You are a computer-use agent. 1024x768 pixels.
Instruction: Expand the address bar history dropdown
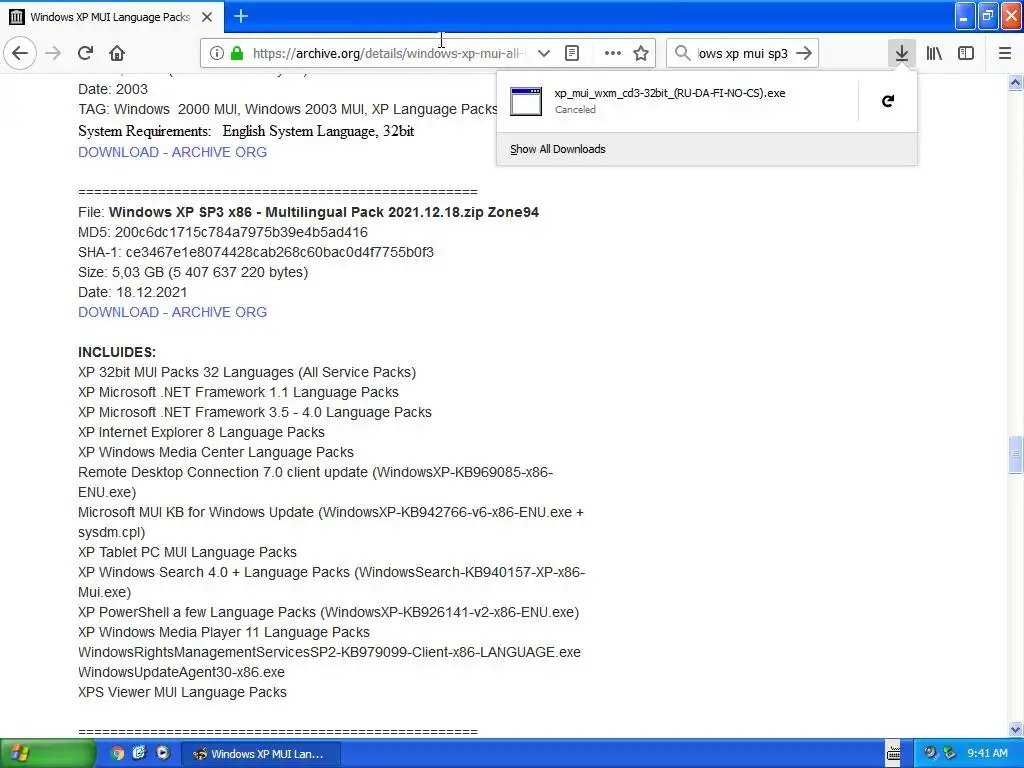(x=543, y=53)
